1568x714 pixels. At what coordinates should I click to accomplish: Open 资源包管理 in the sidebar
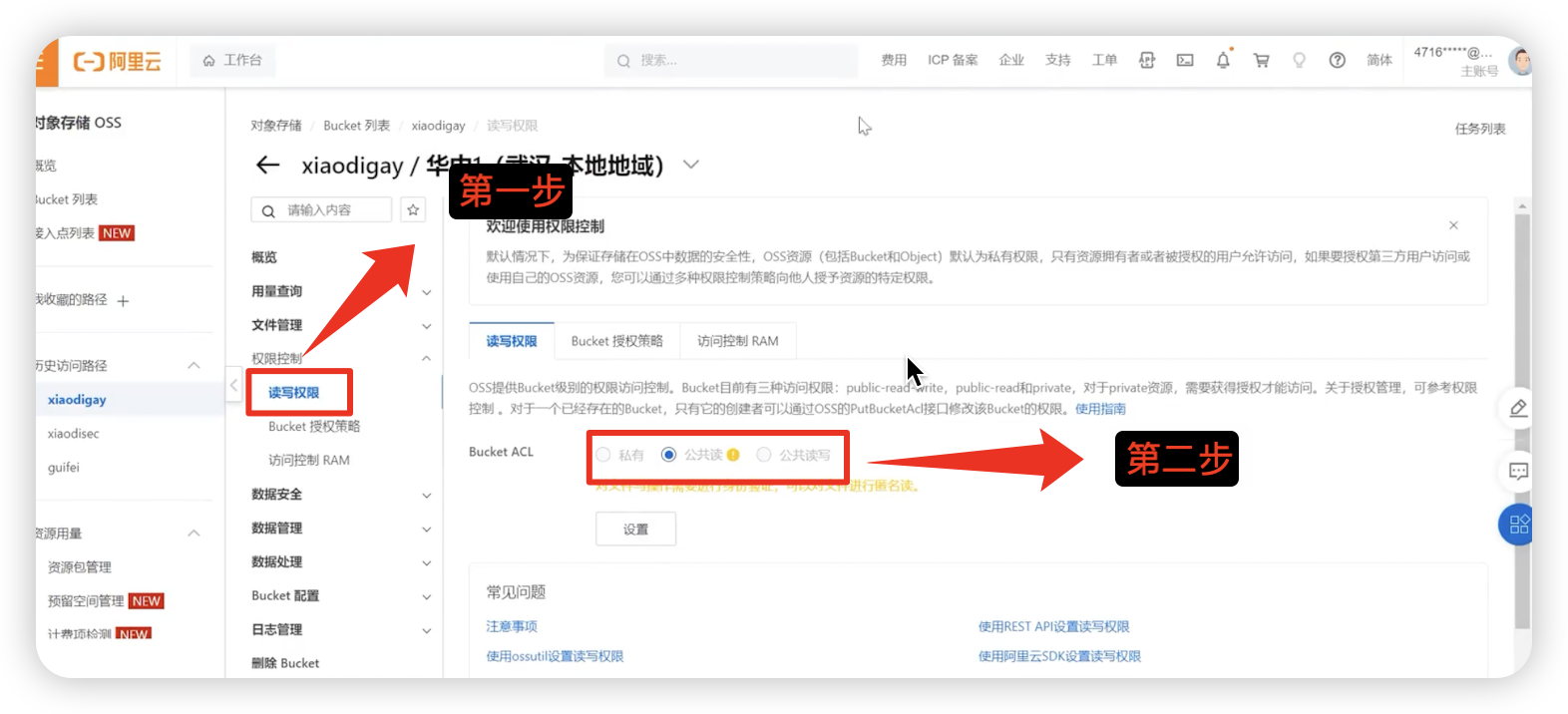coord(80,567)
